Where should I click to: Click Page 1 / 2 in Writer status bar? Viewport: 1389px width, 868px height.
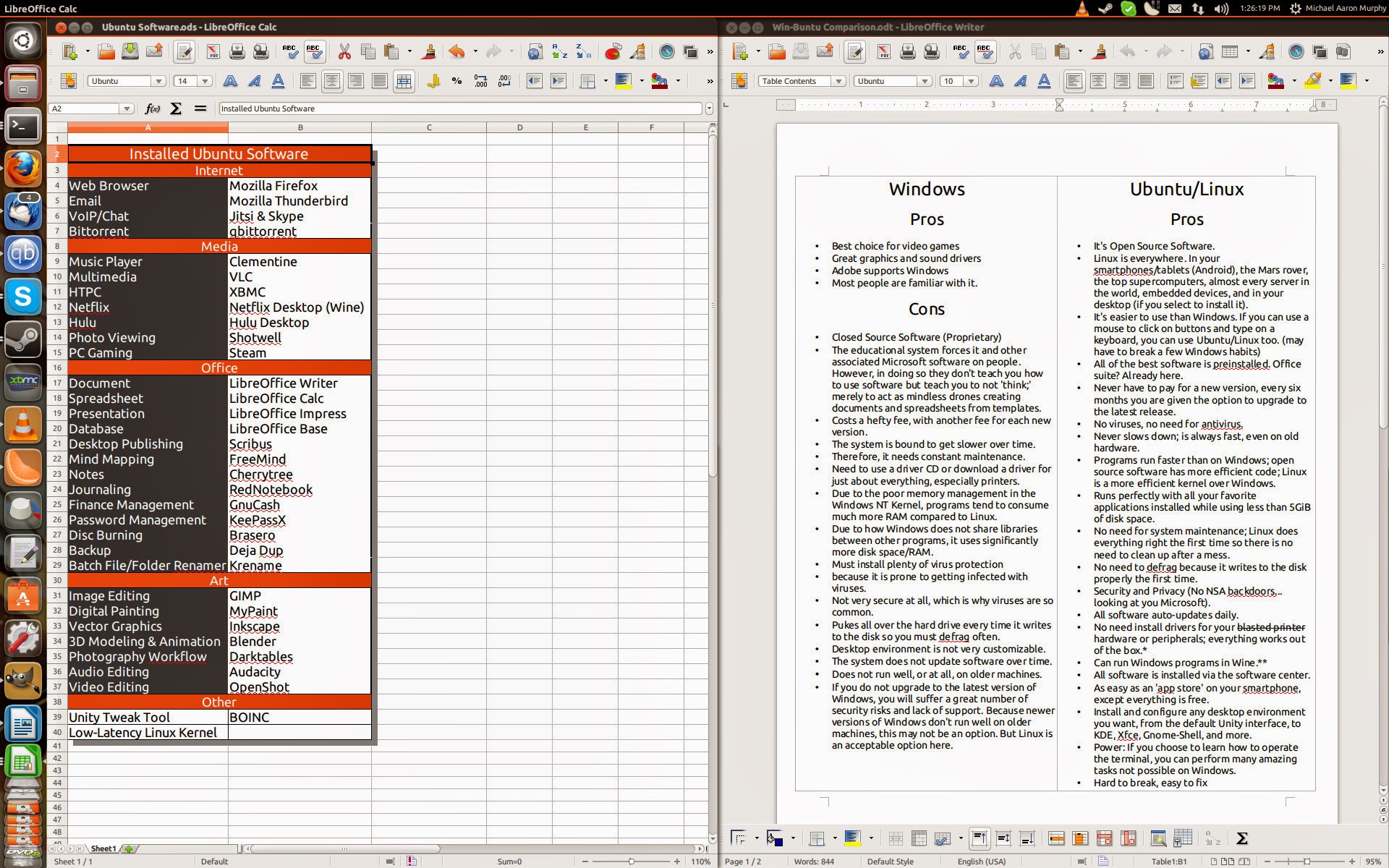pos(743,861)
